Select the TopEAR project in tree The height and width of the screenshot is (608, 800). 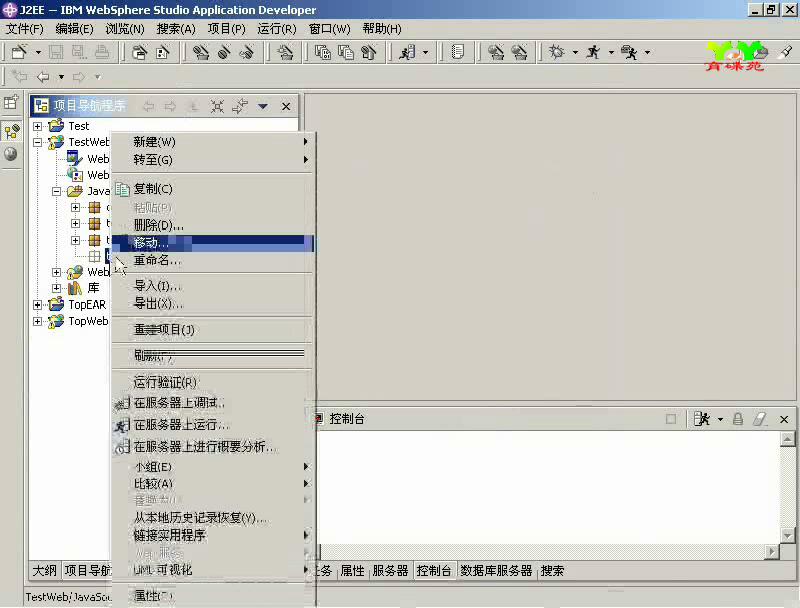pos(87,305)
